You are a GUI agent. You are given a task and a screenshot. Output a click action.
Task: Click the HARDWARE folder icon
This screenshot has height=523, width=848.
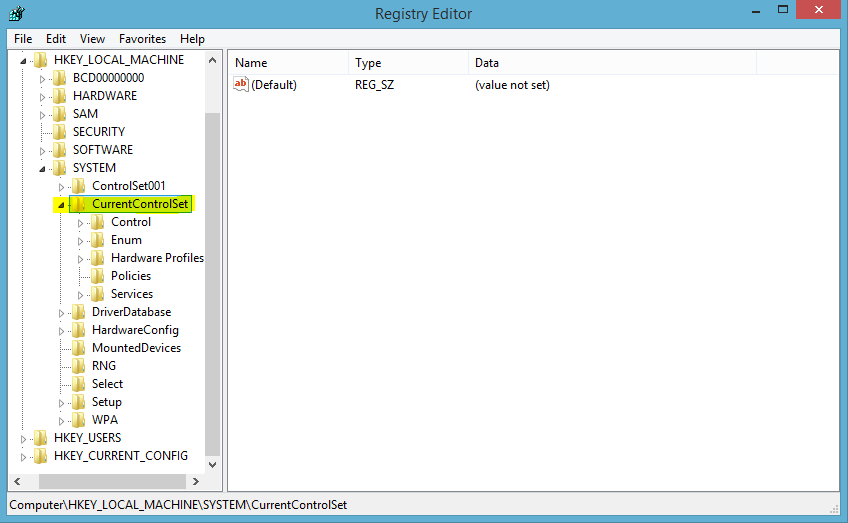pos(59,96)
